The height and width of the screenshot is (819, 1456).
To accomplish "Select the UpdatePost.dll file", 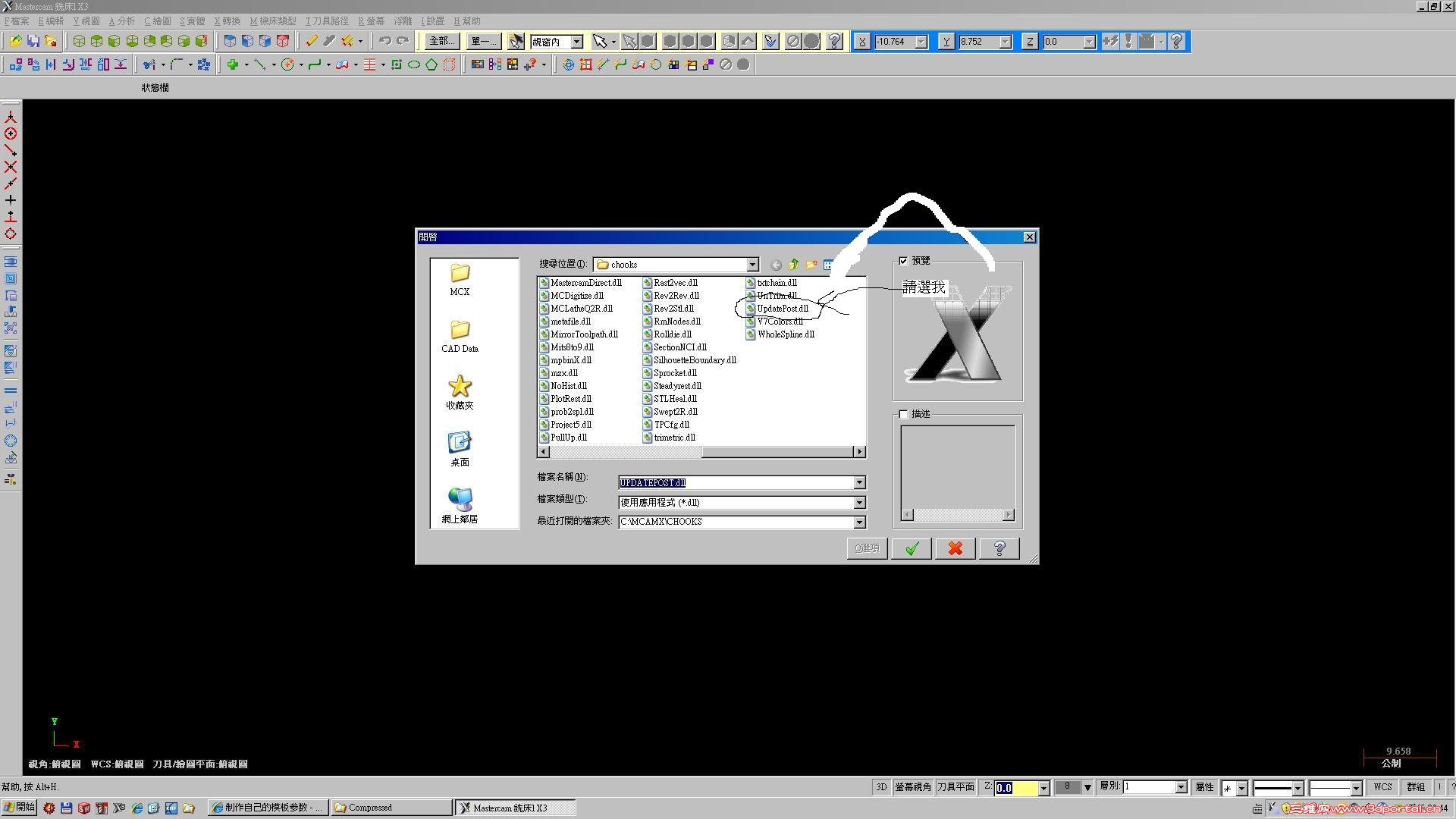I will [782, 309].
